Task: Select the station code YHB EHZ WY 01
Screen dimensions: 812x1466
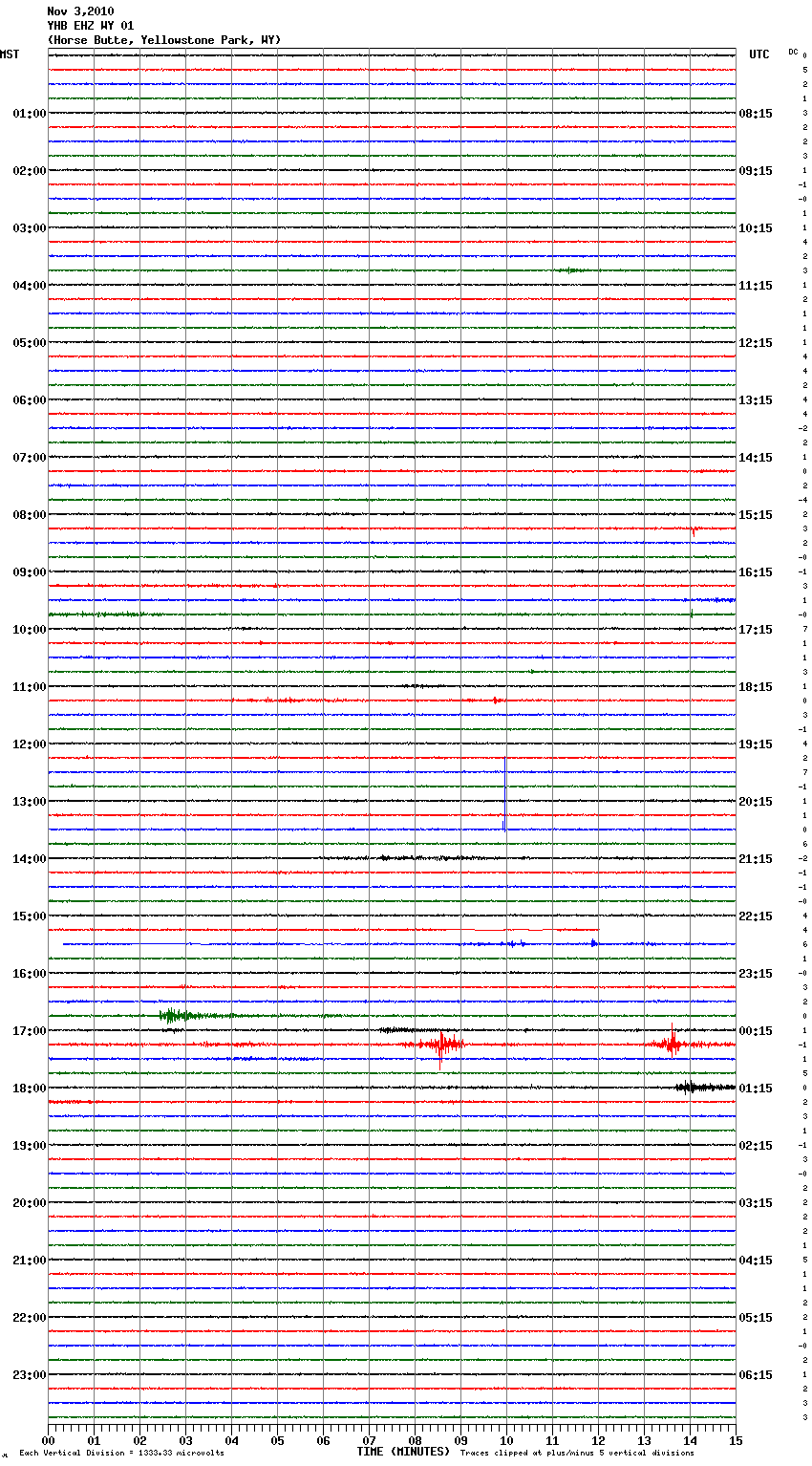Action: (x=91, y=26)
